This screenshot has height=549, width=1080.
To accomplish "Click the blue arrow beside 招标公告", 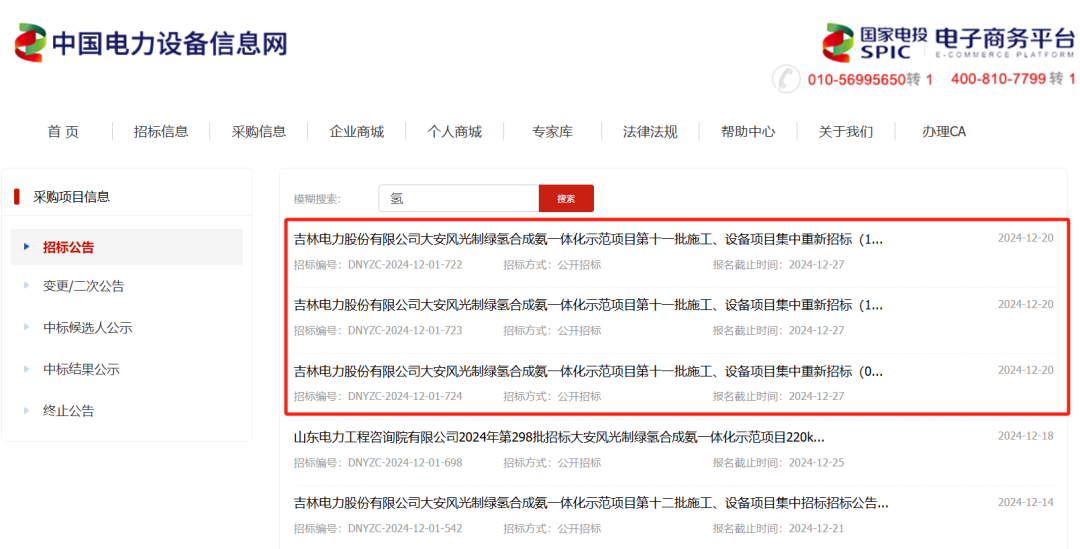I will (26, 247).
